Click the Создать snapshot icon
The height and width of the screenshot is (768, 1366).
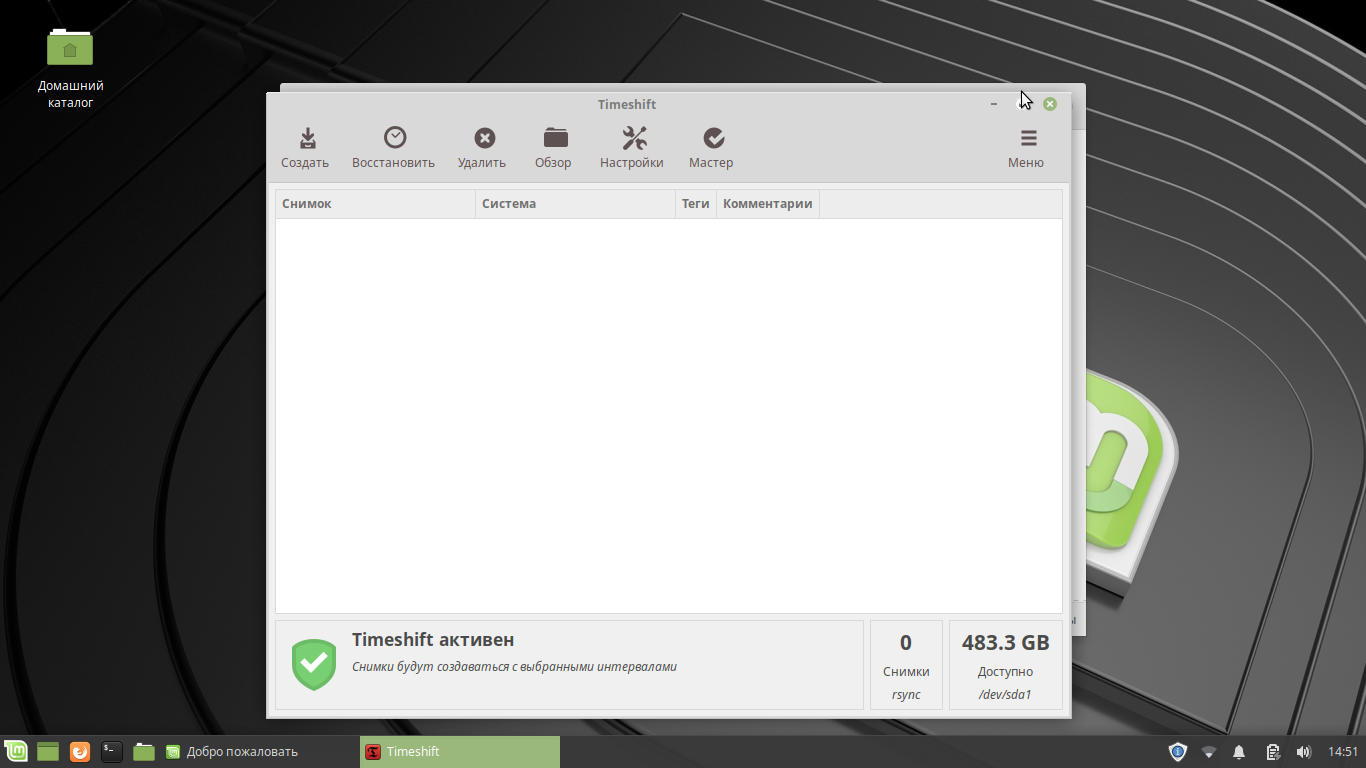click(306, 138)
